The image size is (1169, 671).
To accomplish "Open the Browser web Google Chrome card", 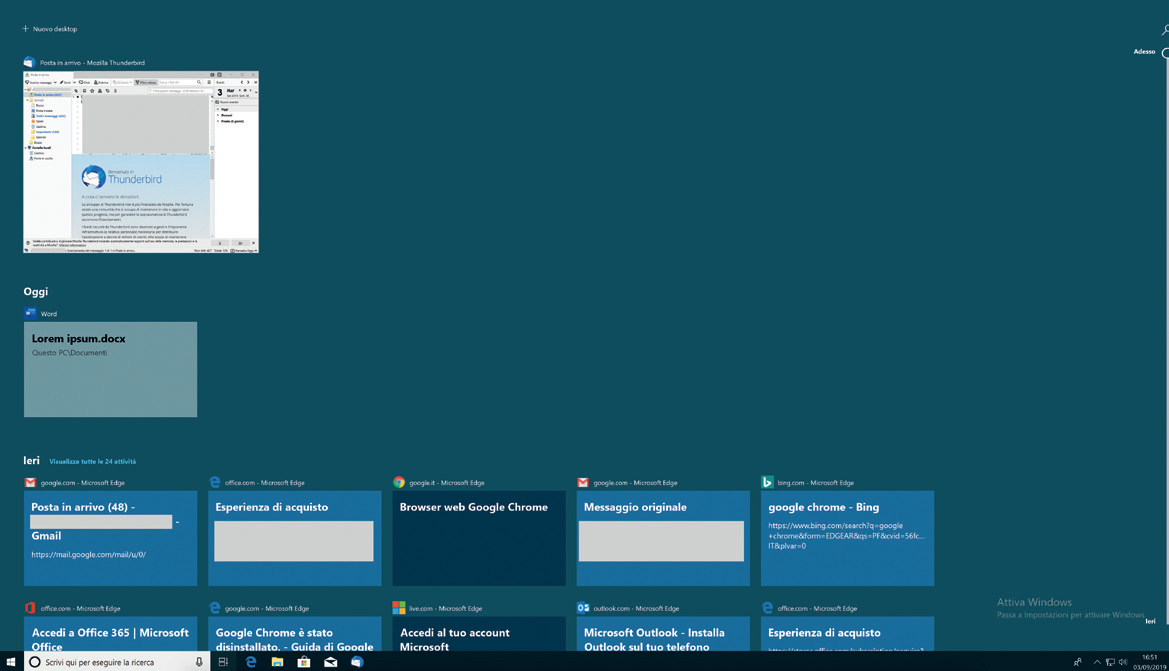I will pyautogui.click(x=479, y=538).
